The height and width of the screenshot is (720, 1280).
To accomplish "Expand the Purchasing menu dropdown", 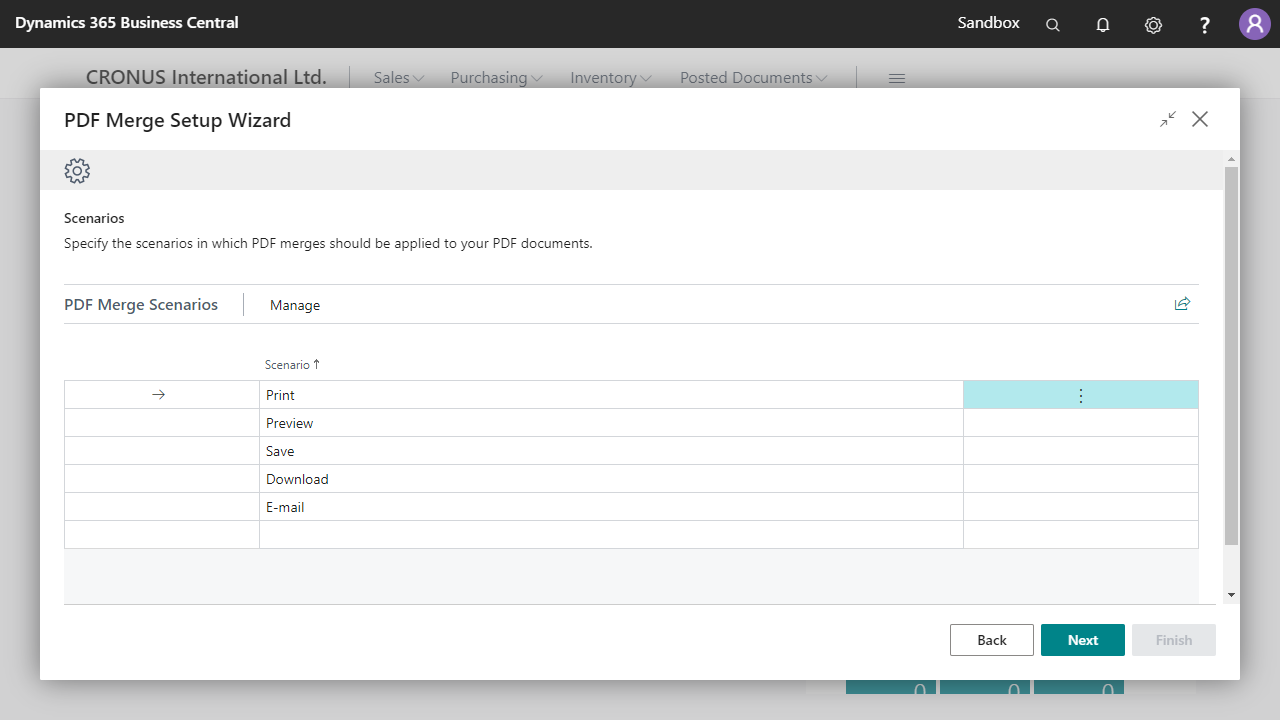I will pos(496,78).
